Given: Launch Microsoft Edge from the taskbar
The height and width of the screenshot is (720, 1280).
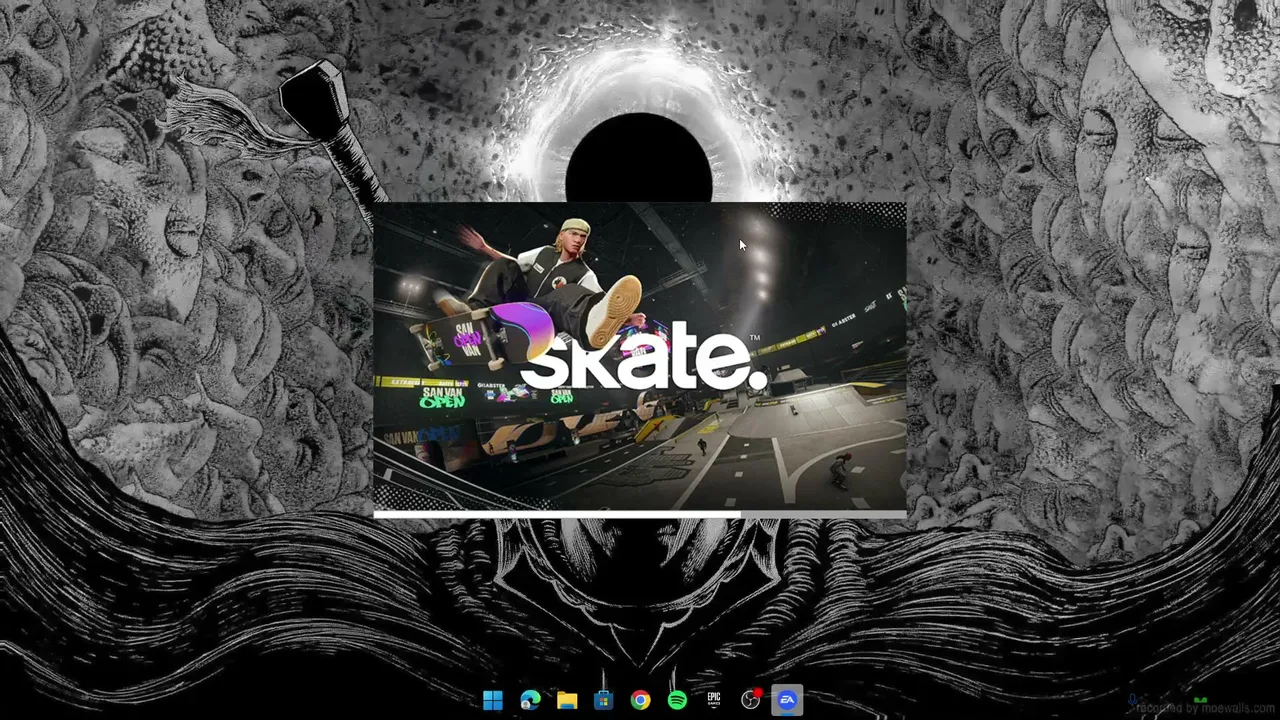Looking at the screenshot, I should [x=530, y=700].
